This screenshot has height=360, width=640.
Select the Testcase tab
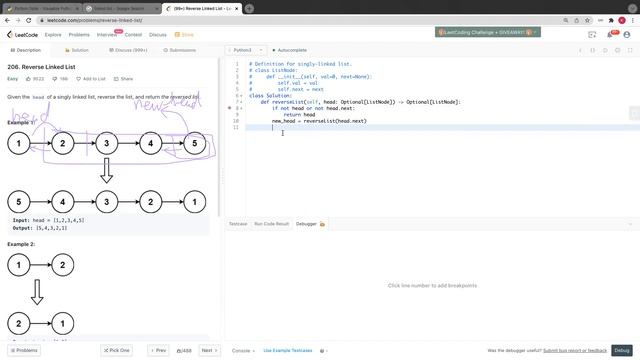click(238, 224)
